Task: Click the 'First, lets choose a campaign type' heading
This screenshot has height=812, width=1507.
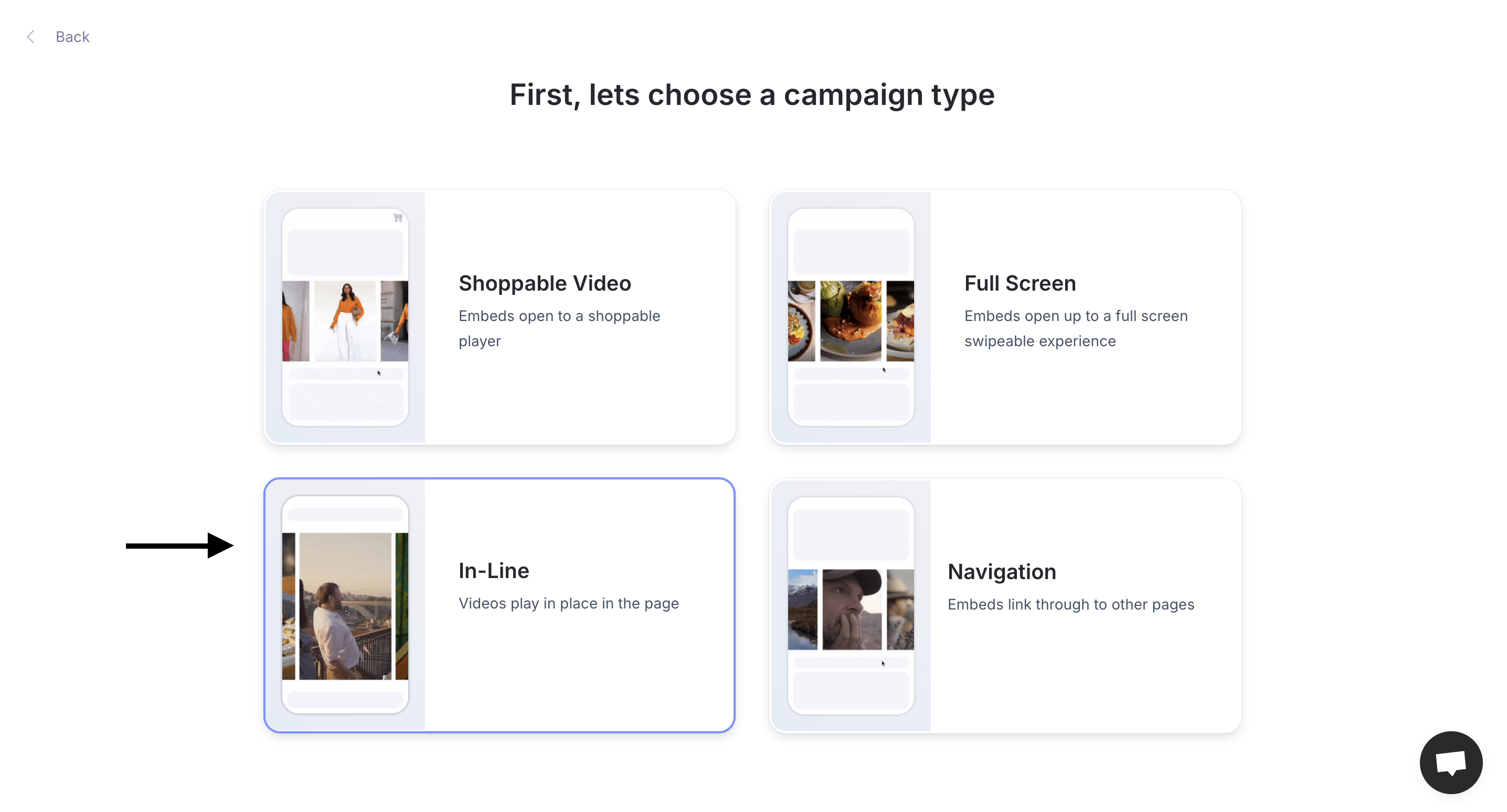Action: pos(752,95)
